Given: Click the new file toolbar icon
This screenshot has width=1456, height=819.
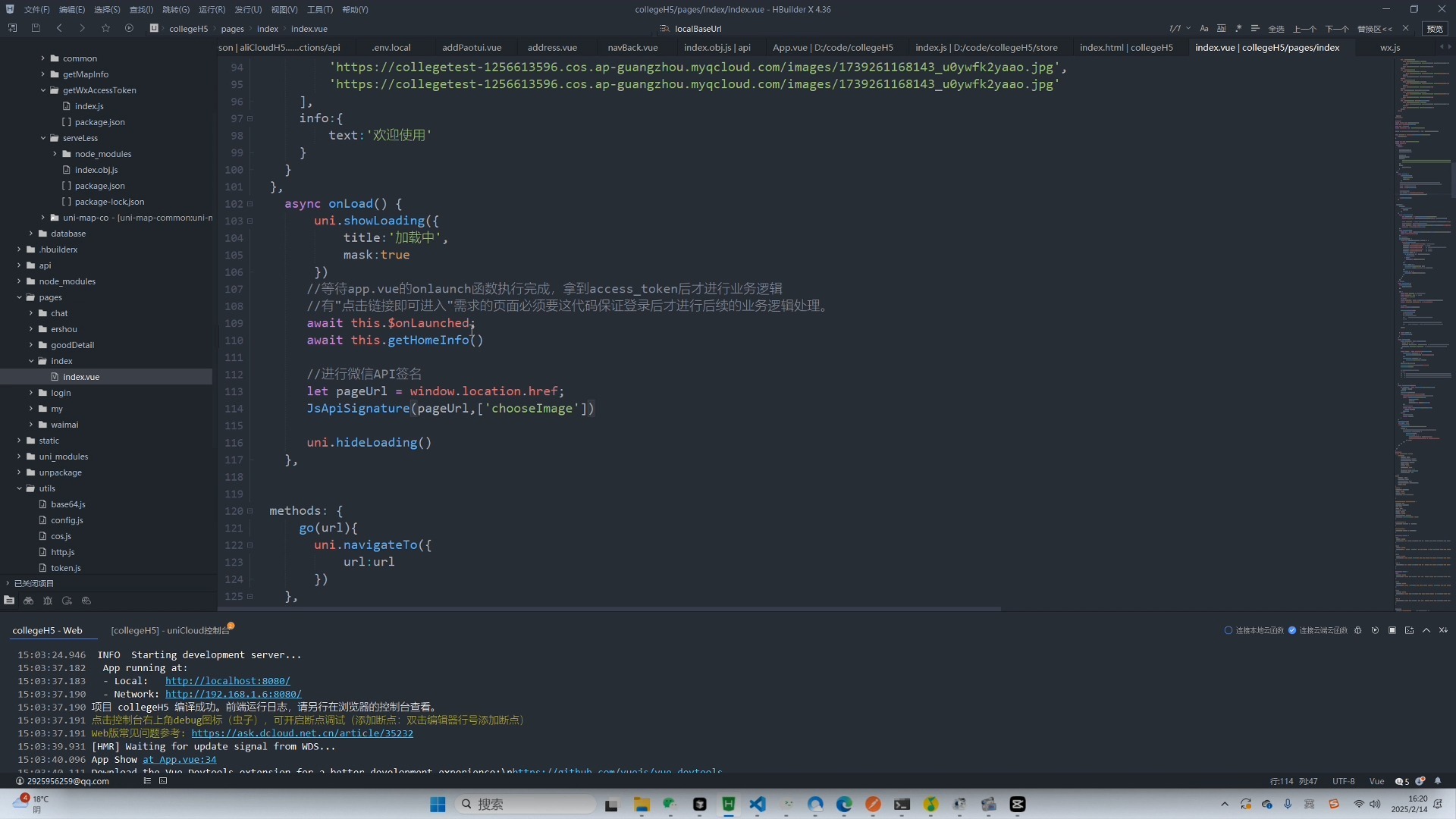Looking at the screenshot, I should 12,28.
